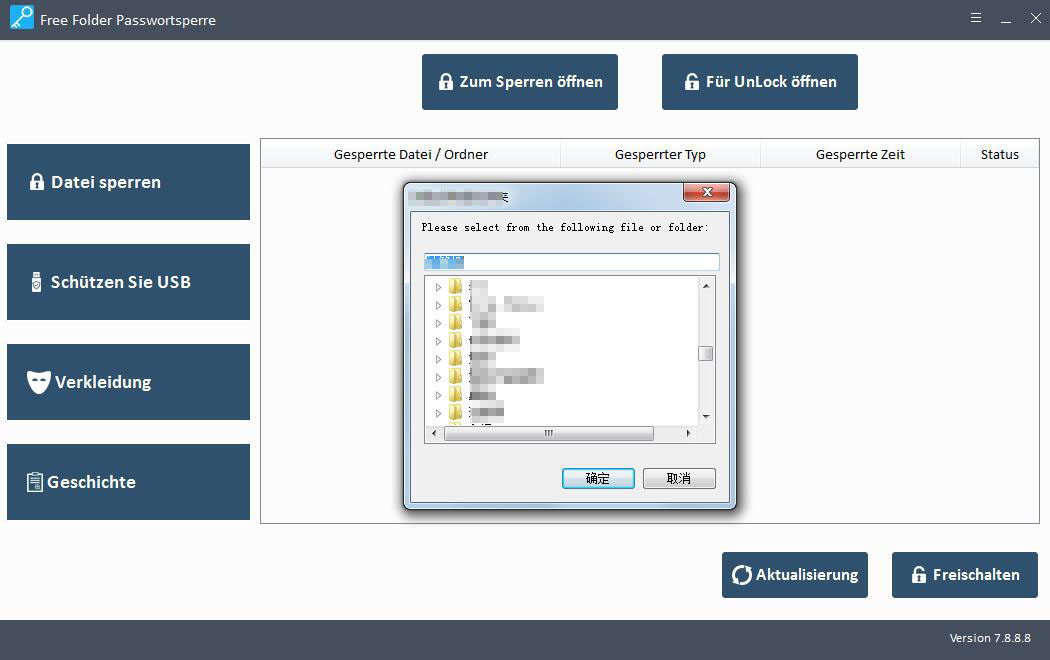The image size is (1050, 660).
Task: Click the folder tree scroll-down arrow
Action: (706, 416)
